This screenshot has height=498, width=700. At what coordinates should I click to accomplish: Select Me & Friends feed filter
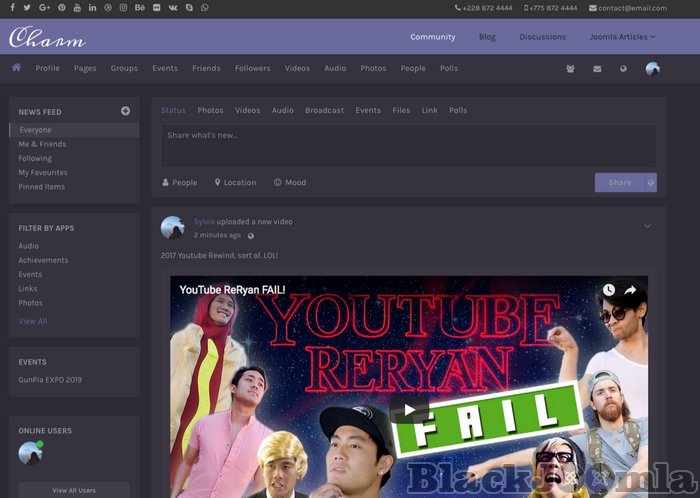(x=42, y=144)
